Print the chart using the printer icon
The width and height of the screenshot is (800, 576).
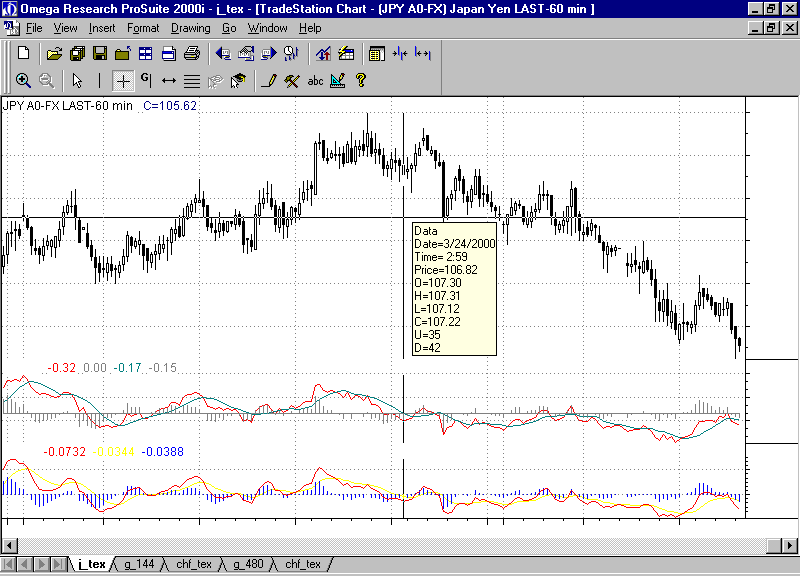point(192,54)
